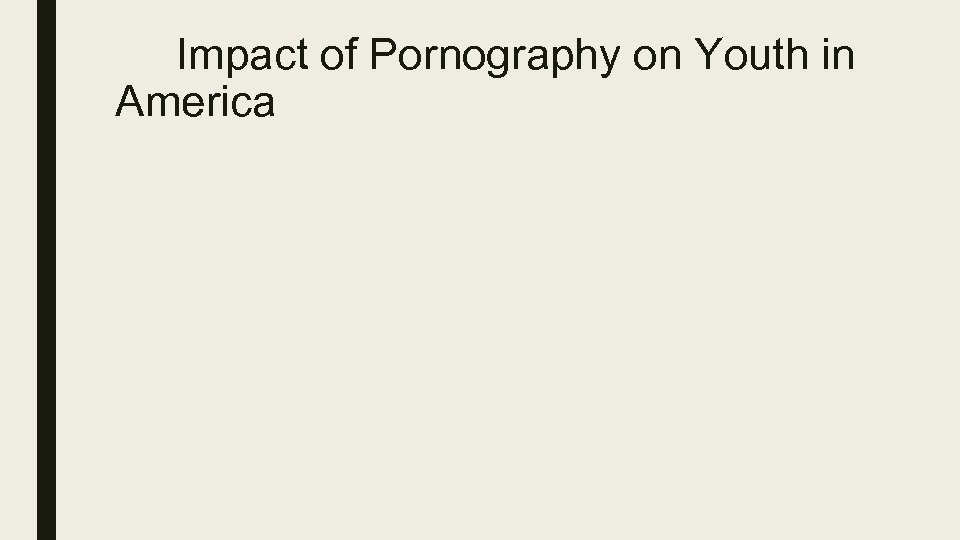Click the indent space before "Impact"
The image size is (960, 540).
coord(145,57)
